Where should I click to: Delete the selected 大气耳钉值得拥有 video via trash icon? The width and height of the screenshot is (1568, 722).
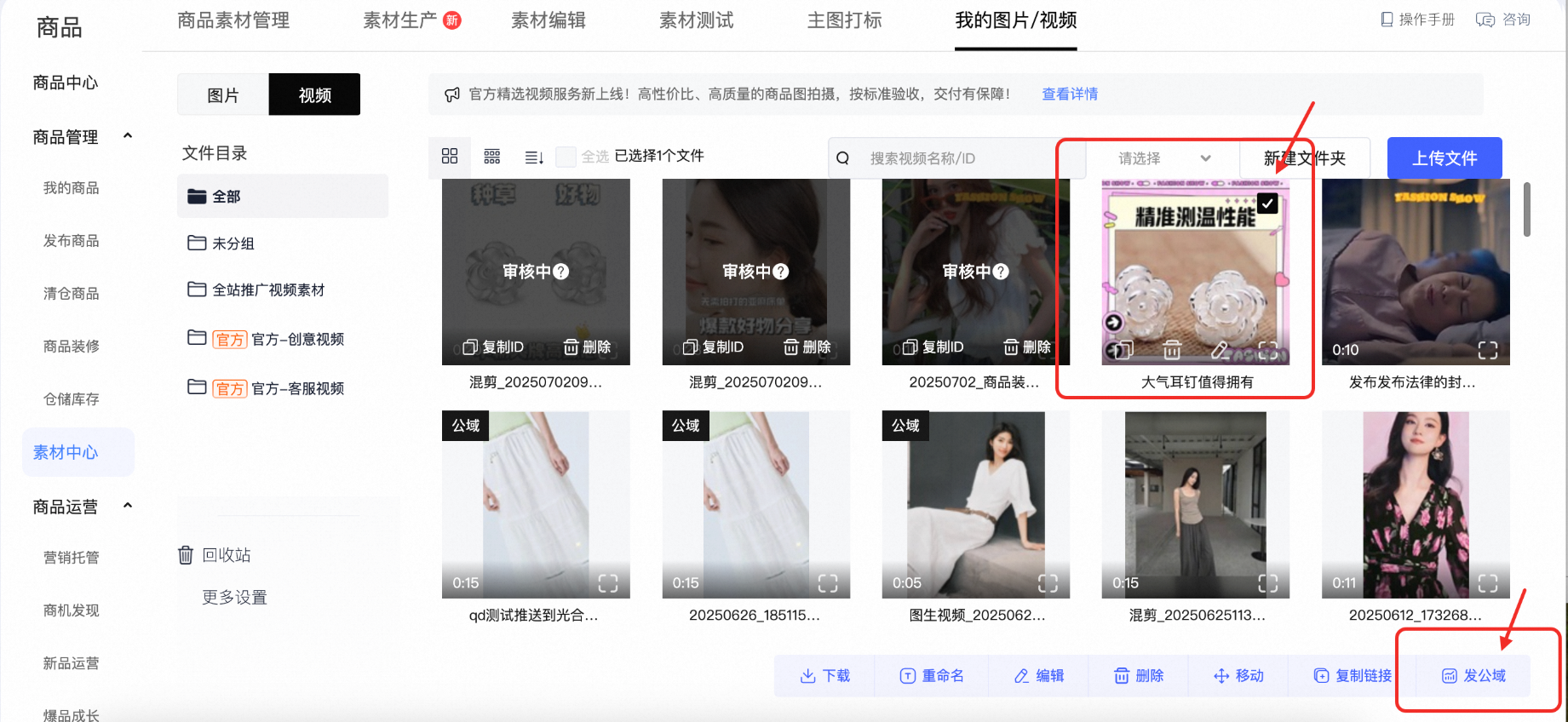tap(1172, 349)
